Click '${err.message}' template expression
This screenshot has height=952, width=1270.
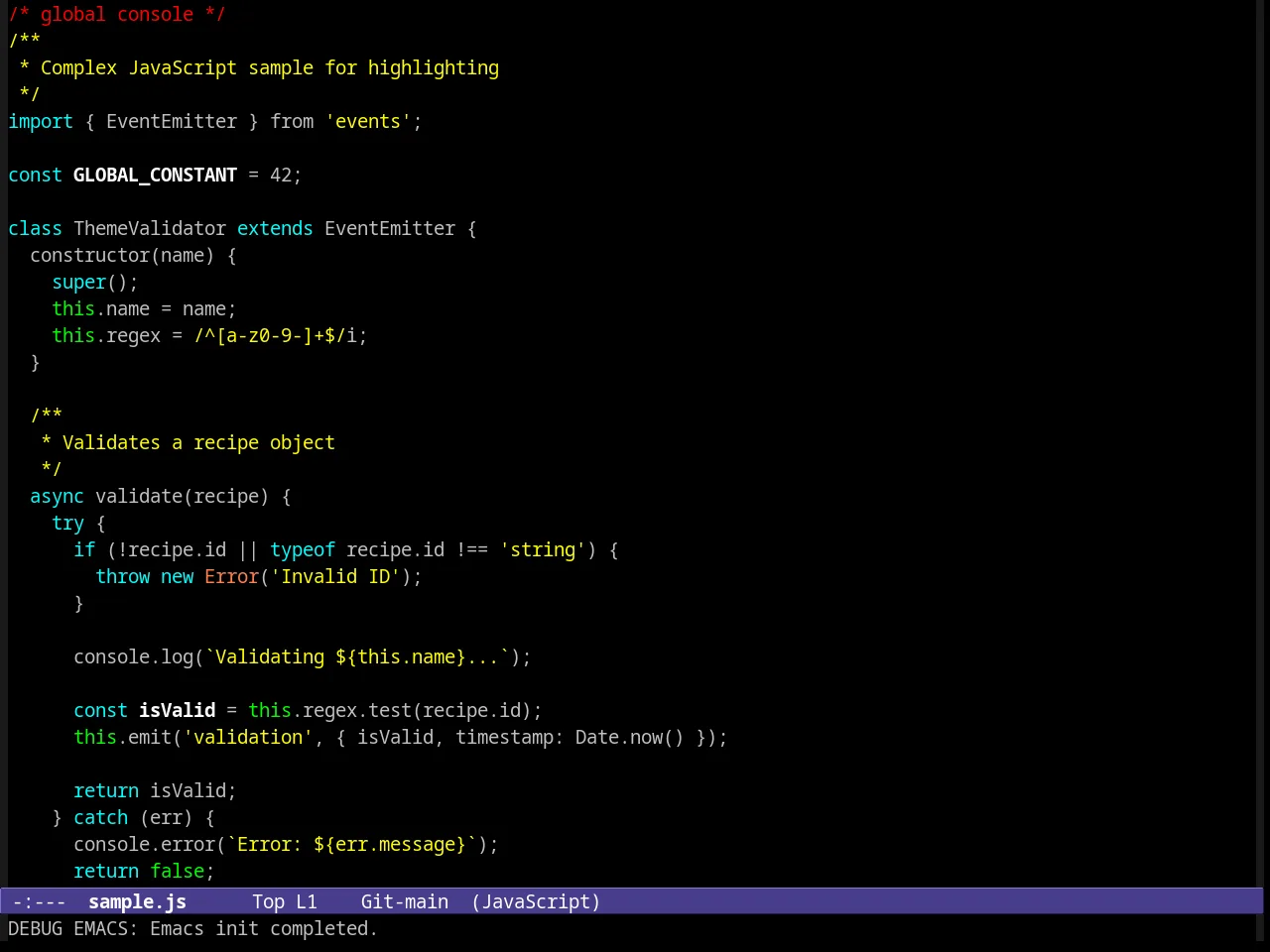click(x=390, y=844)
